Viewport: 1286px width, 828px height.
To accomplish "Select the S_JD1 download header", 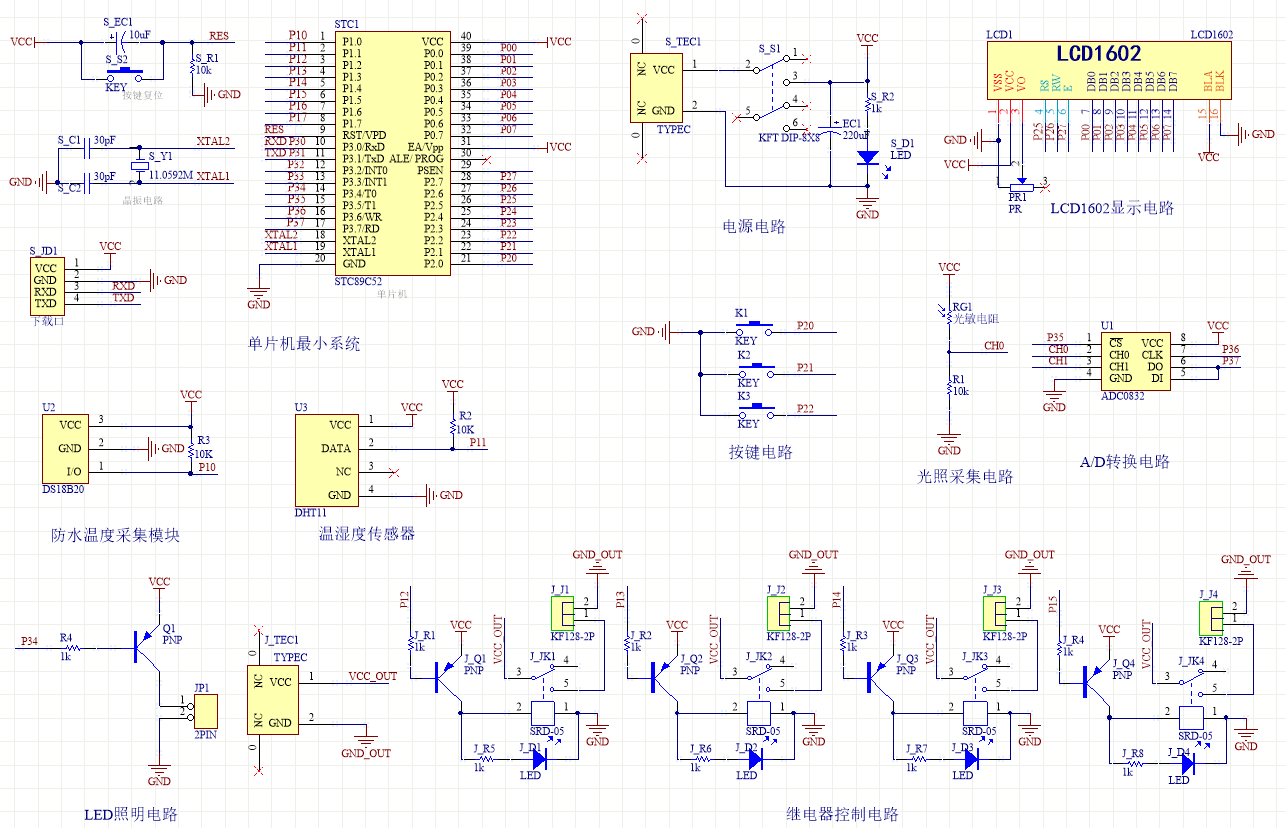I will click(x=46, y=286).
